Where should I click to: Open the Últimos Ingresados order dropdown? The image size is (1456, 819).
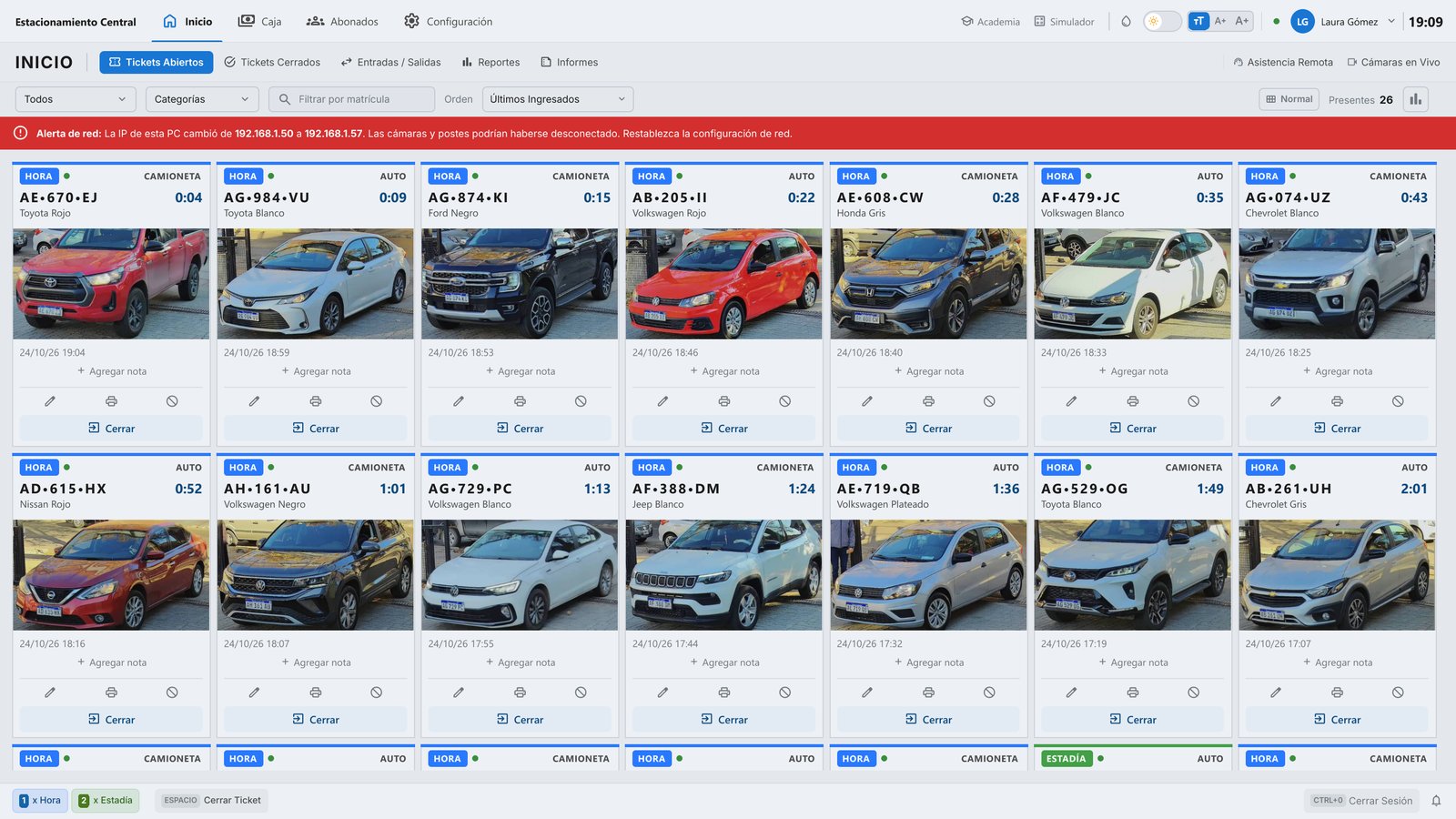[x=558, y=99]
